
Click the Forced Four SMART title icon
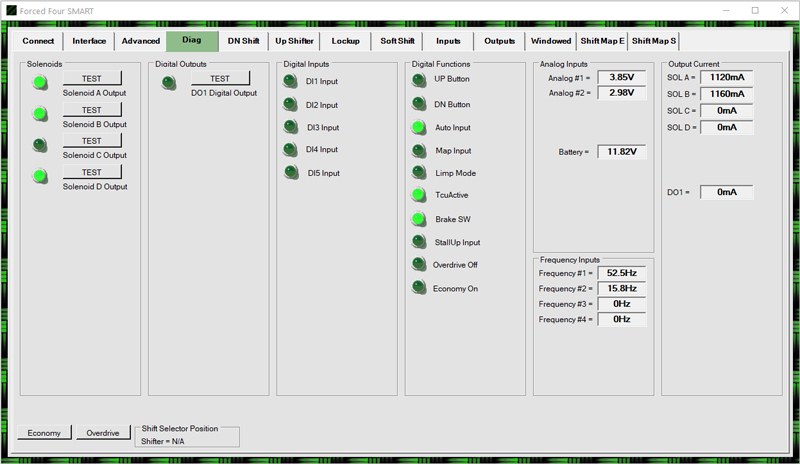pos(11,10)
